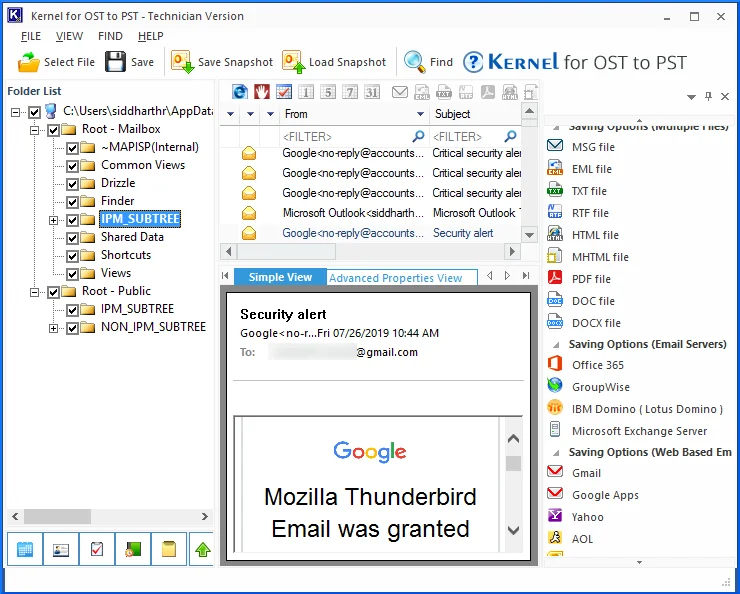Open the FIND menu

click(x=110, y=36)
